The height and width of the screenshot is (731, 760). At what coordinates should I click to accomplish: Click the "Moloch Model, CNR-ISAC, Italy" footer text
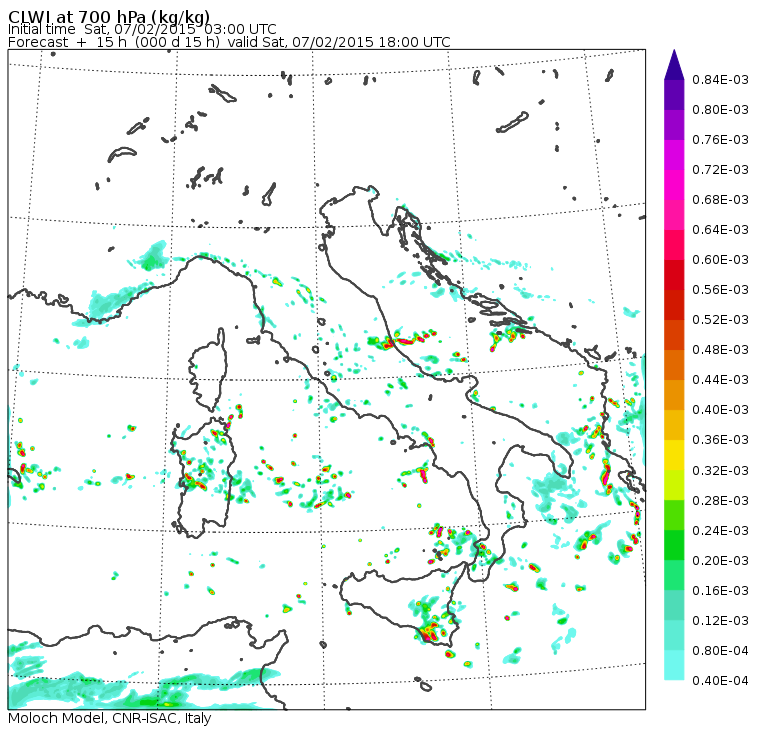point(110,718)
